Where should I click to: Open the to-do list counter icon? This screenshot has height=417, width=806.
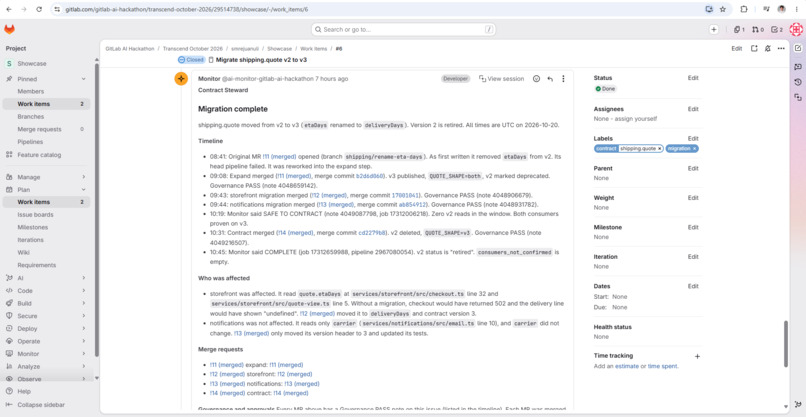(x=777, y=30)
